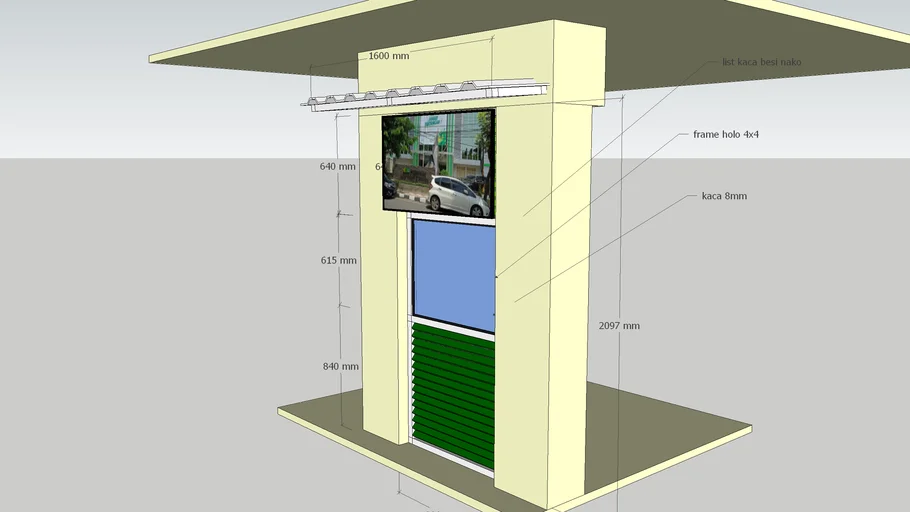The width and height of the screenshot is (910, 512).
Task: Click the 840 mm dimension label
Action: [x=340, y=366]
